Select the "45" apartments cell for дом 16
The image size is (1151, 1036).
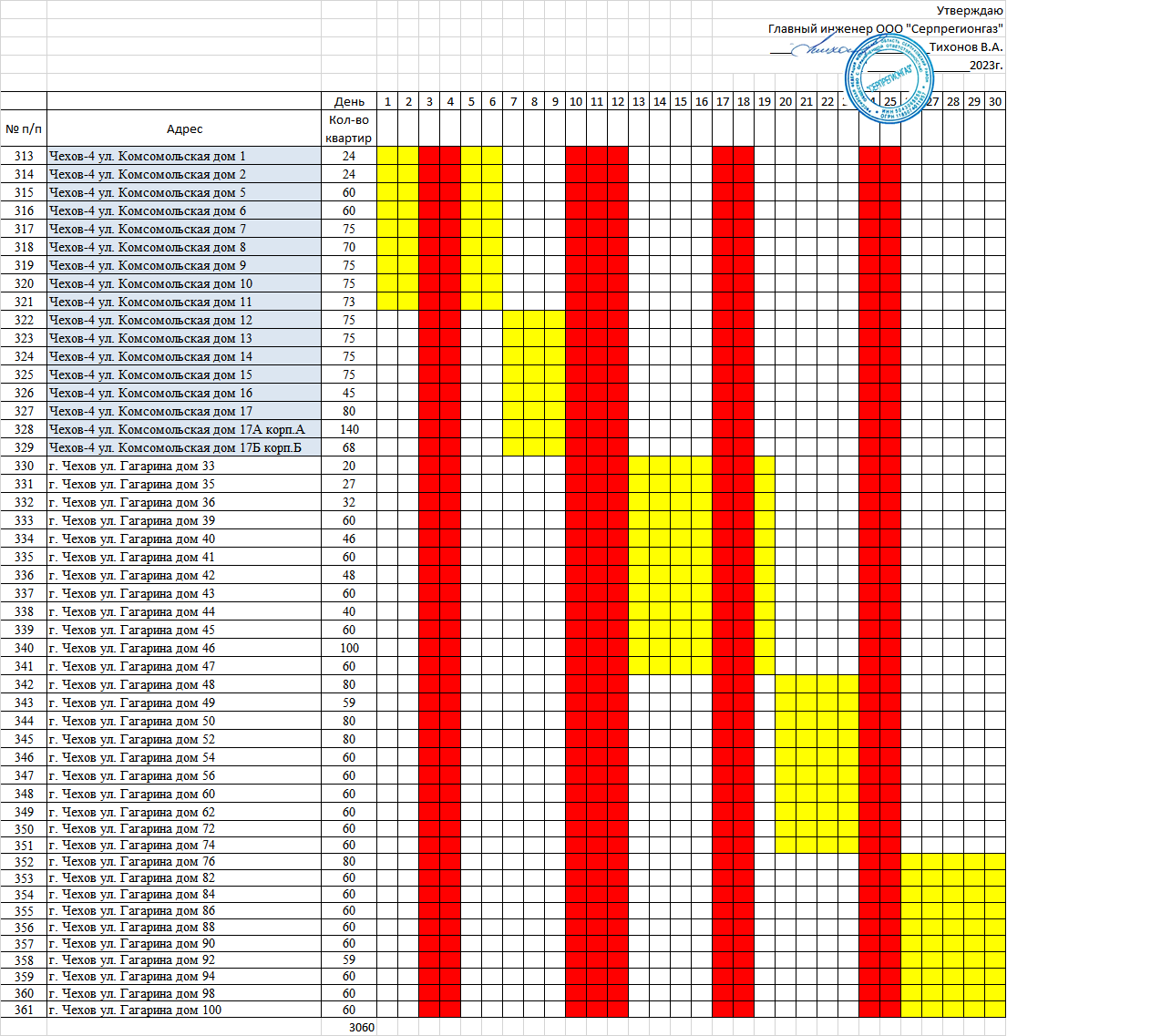coord(349,393)
